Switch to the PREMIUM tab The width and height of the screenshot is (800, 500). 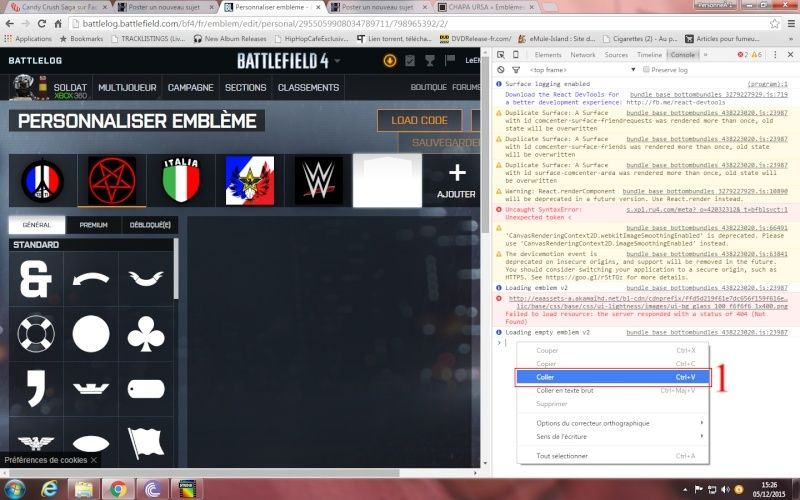click(93, 224)
